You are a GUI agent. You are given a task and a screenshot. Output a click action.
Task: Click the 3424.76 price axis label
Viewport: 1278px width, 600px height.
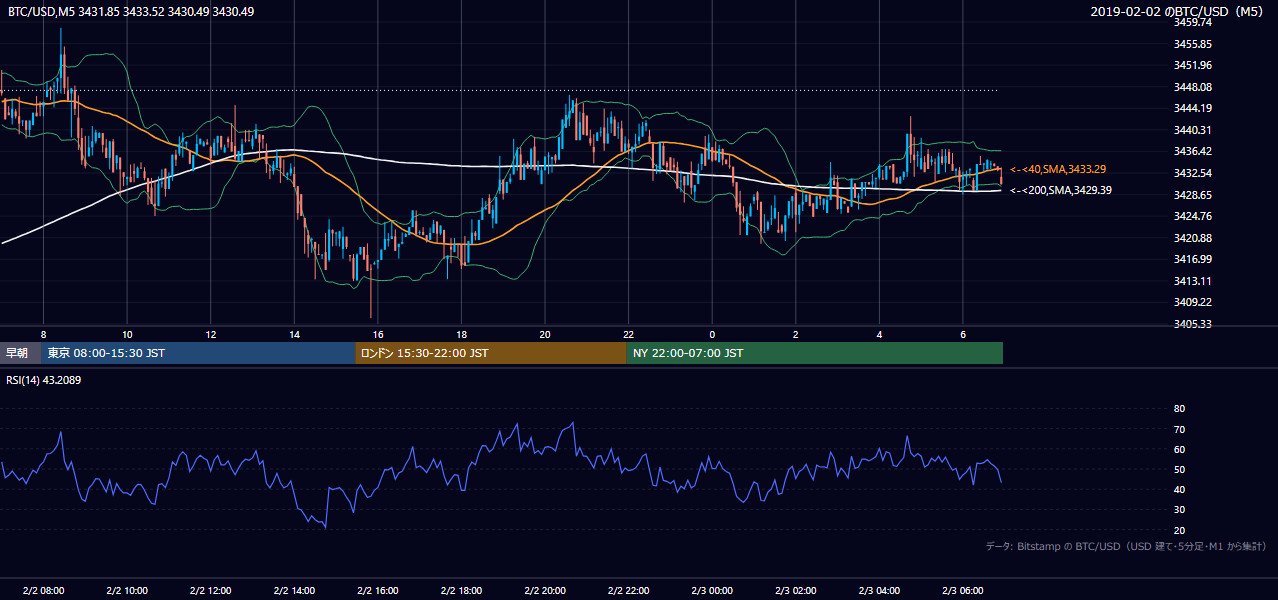tap(1192, 216)
